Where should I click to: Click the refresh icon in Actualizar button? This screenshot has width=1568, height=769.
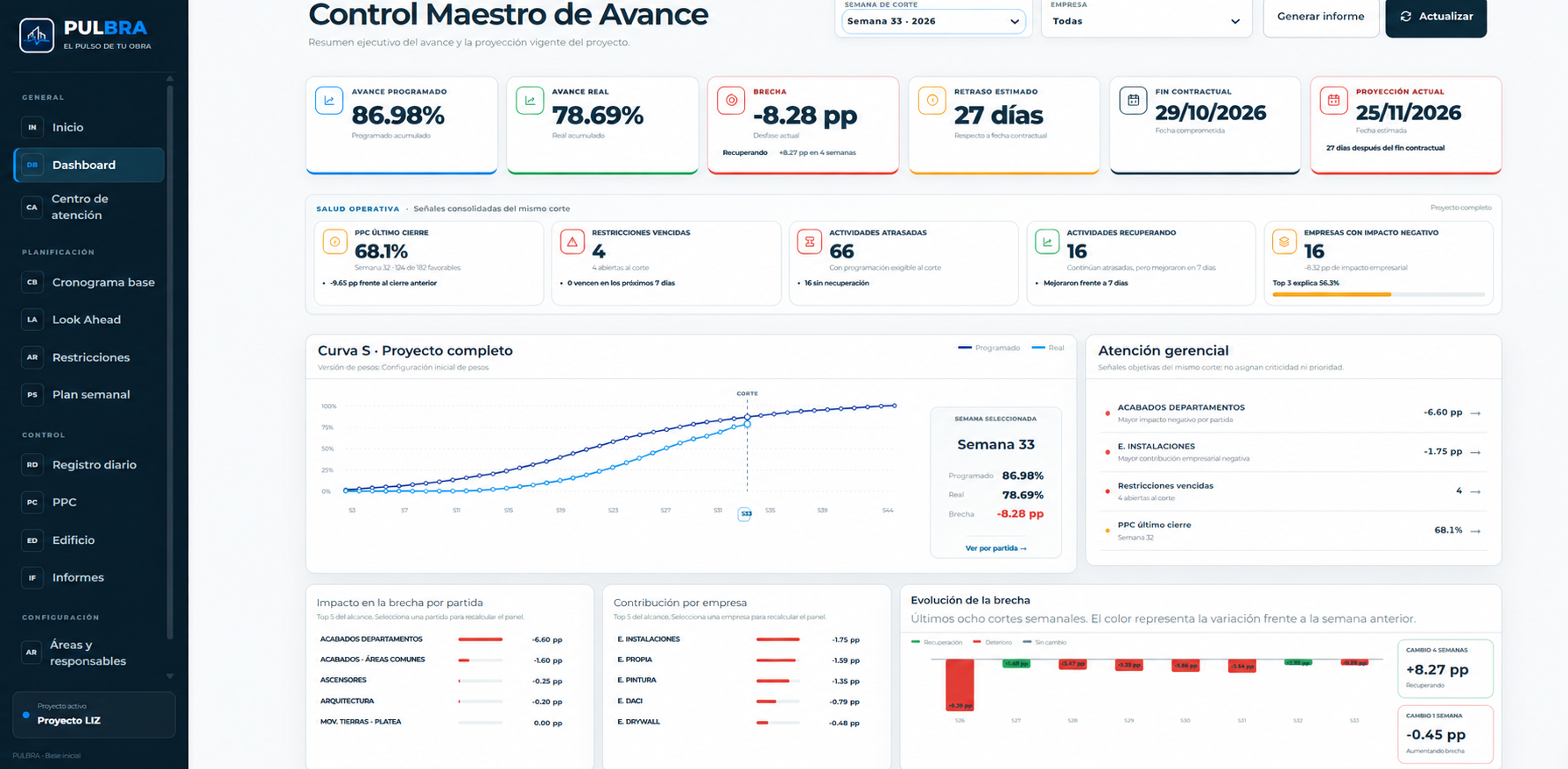point(1406,17)
